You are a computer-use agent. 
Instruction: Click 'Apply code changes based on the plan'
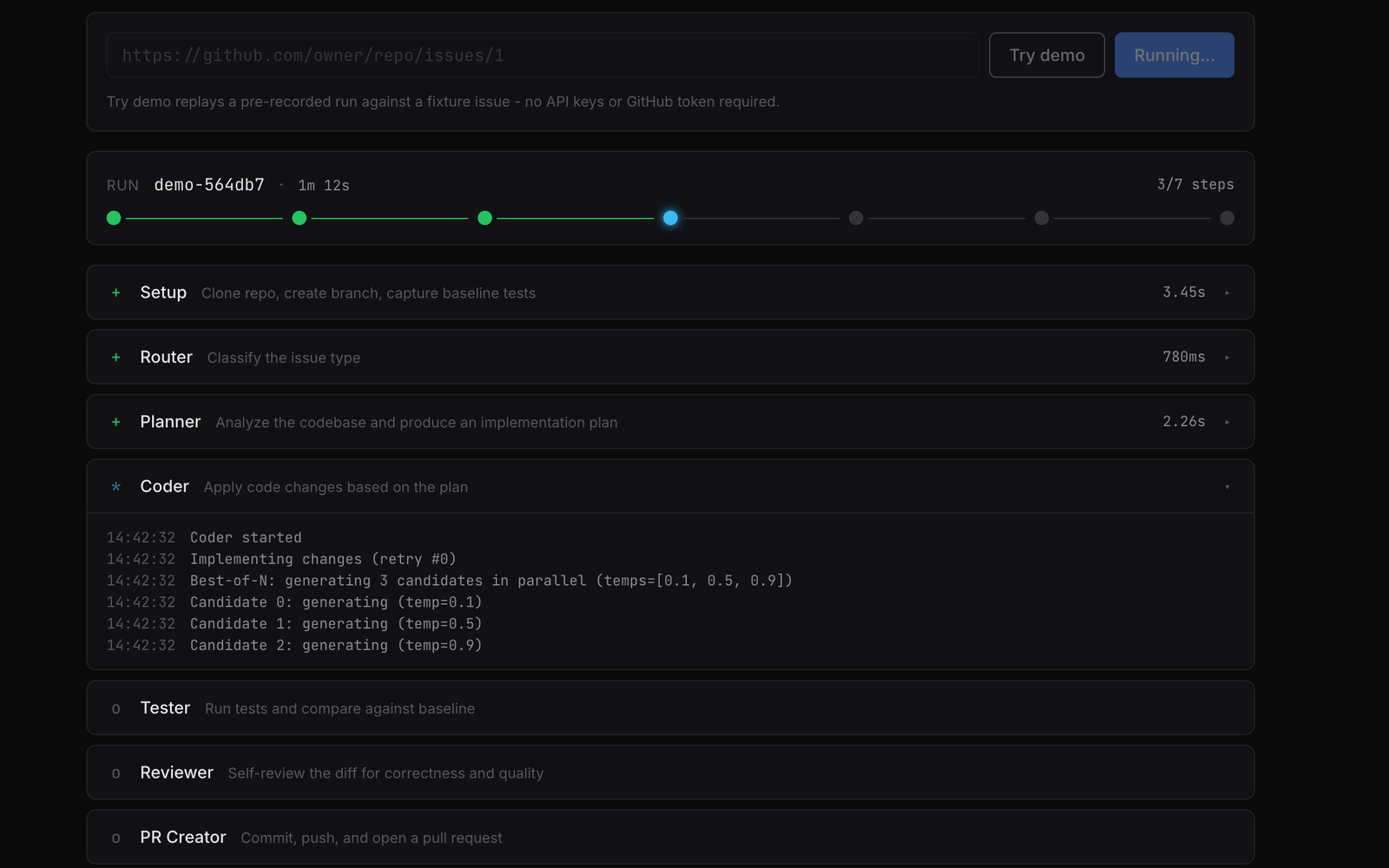tap(336, 487)
